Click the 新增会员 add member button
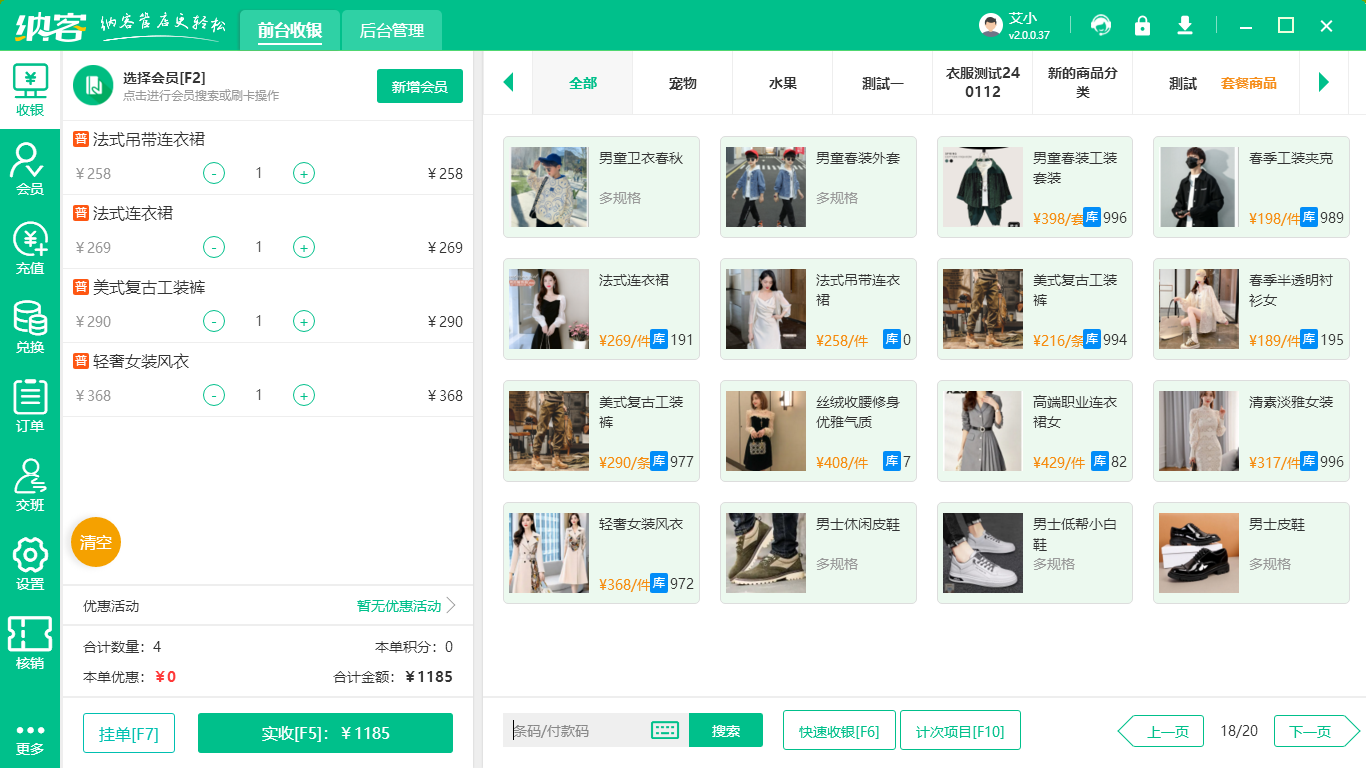 click(x=419, y=87)
